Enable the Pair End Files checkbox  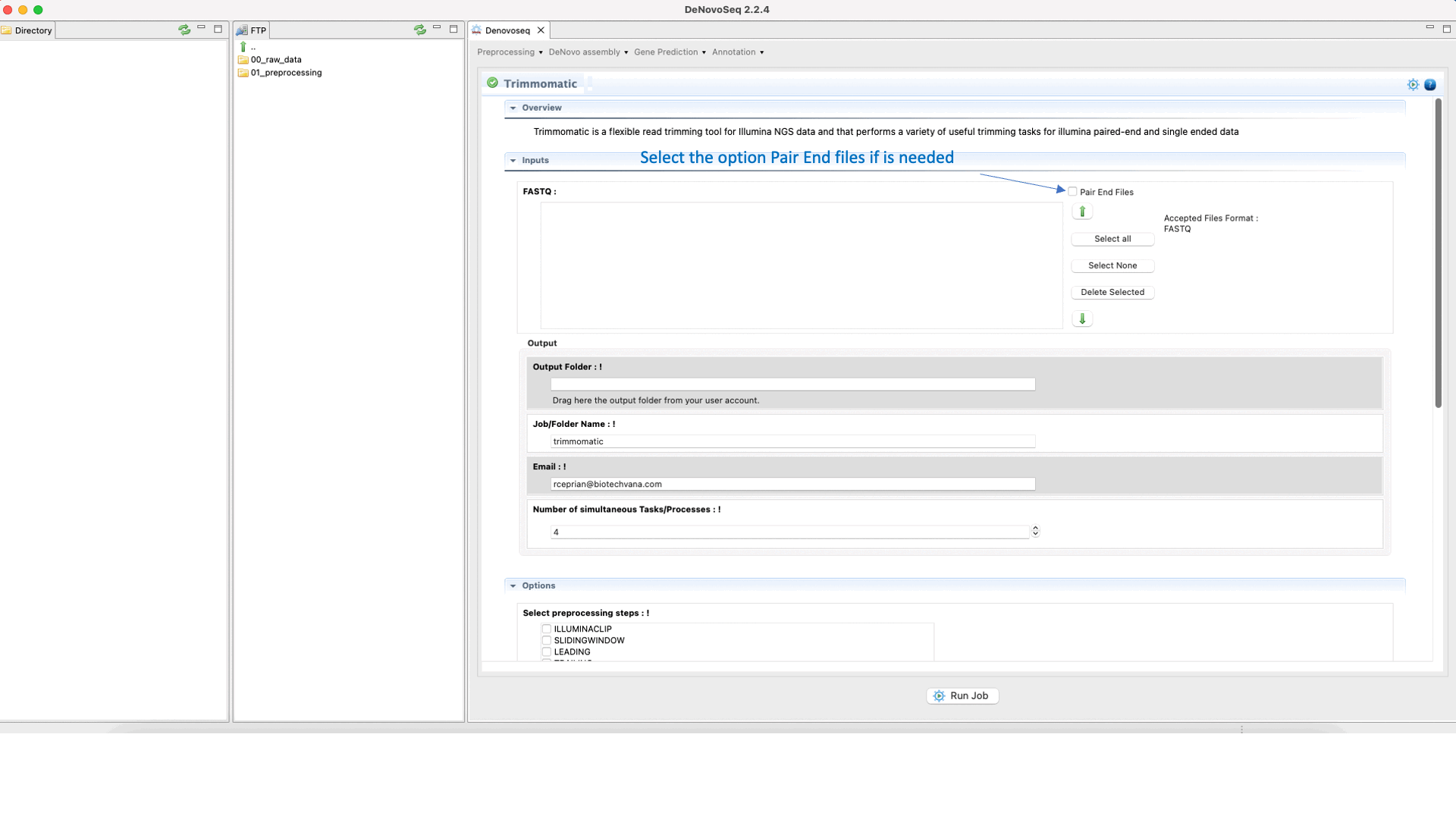click(1072, 192)
